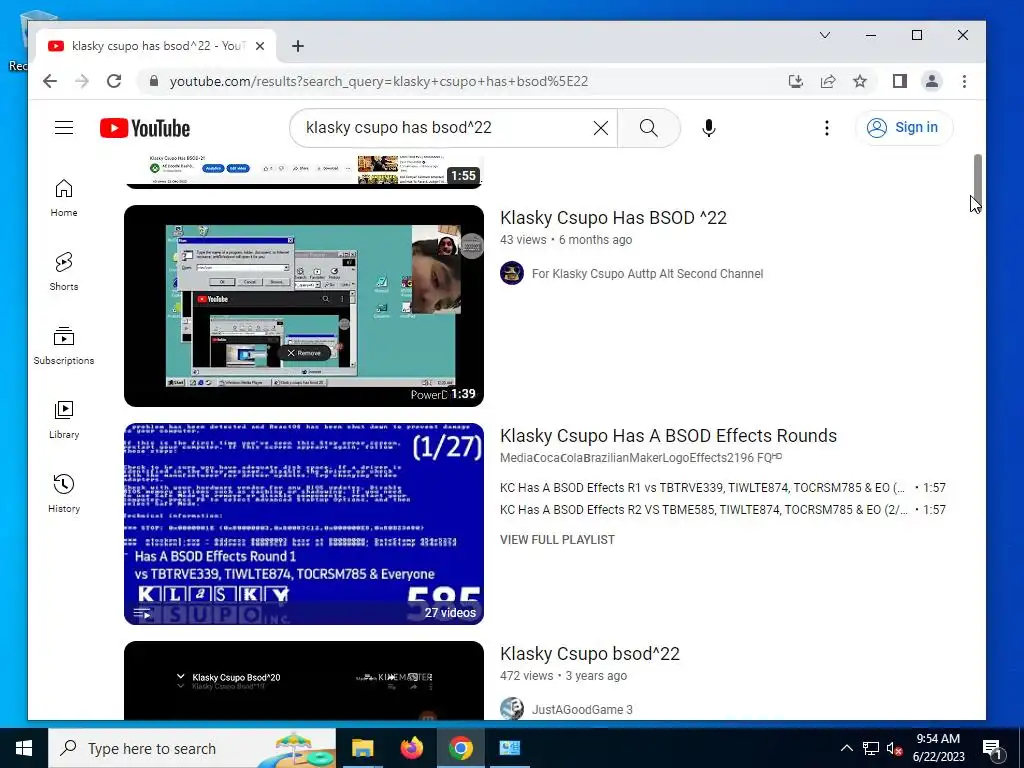Open Home in the sidebar
The width and height of the screenshot is (1024, 768).
[64, 198]
